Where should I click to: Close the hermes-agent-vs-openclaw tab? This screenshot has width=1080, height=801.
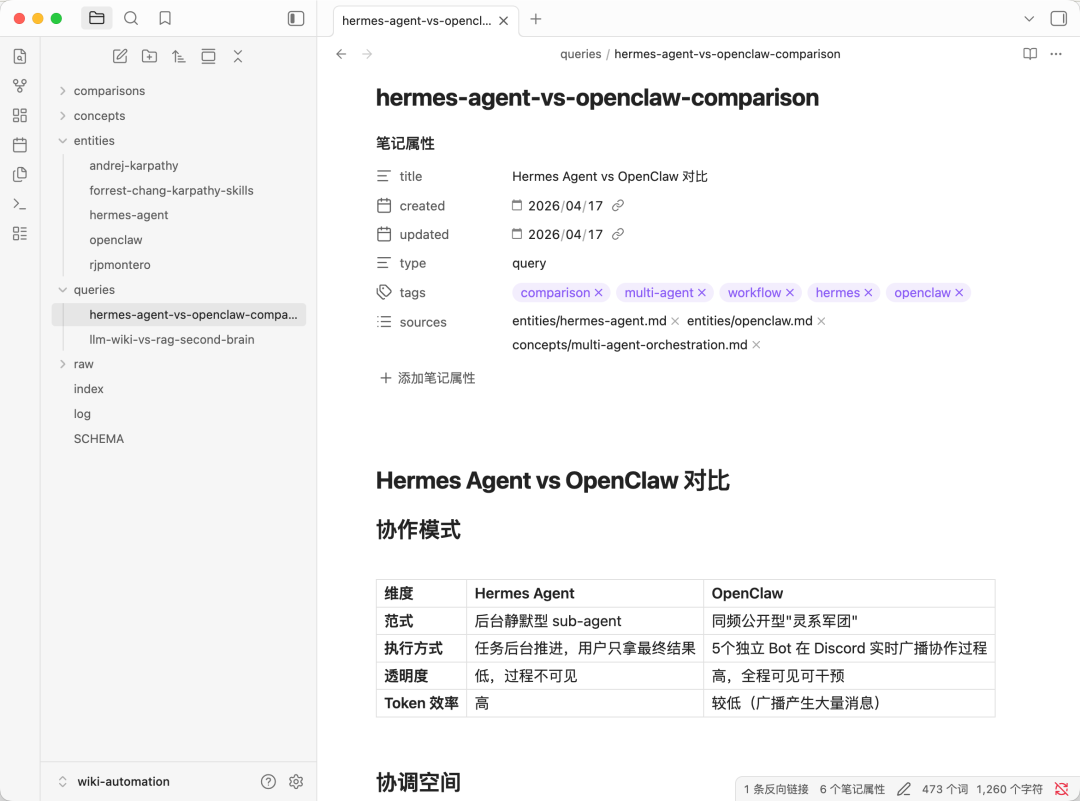pyautogui.click(x=503, y=21)
